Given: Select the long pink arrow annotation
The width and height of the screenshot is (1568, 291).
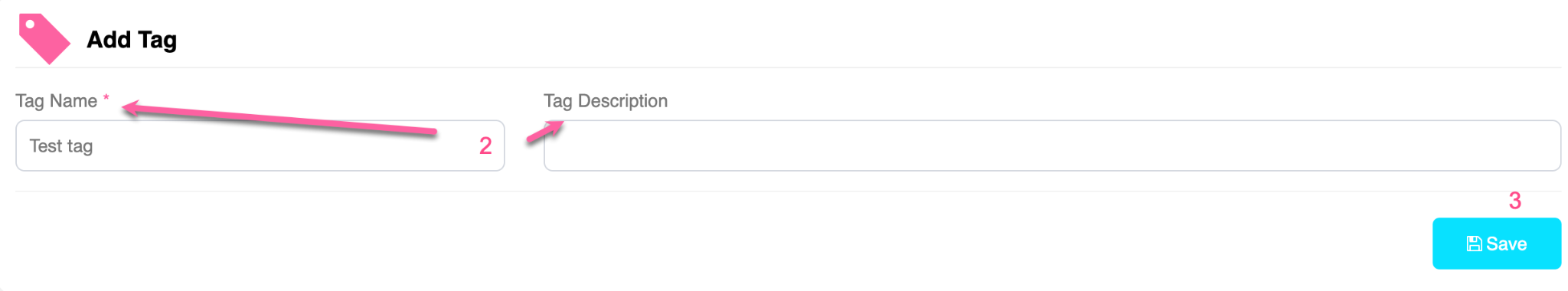Looking at the screenshot, I should (x=279, y=119).
